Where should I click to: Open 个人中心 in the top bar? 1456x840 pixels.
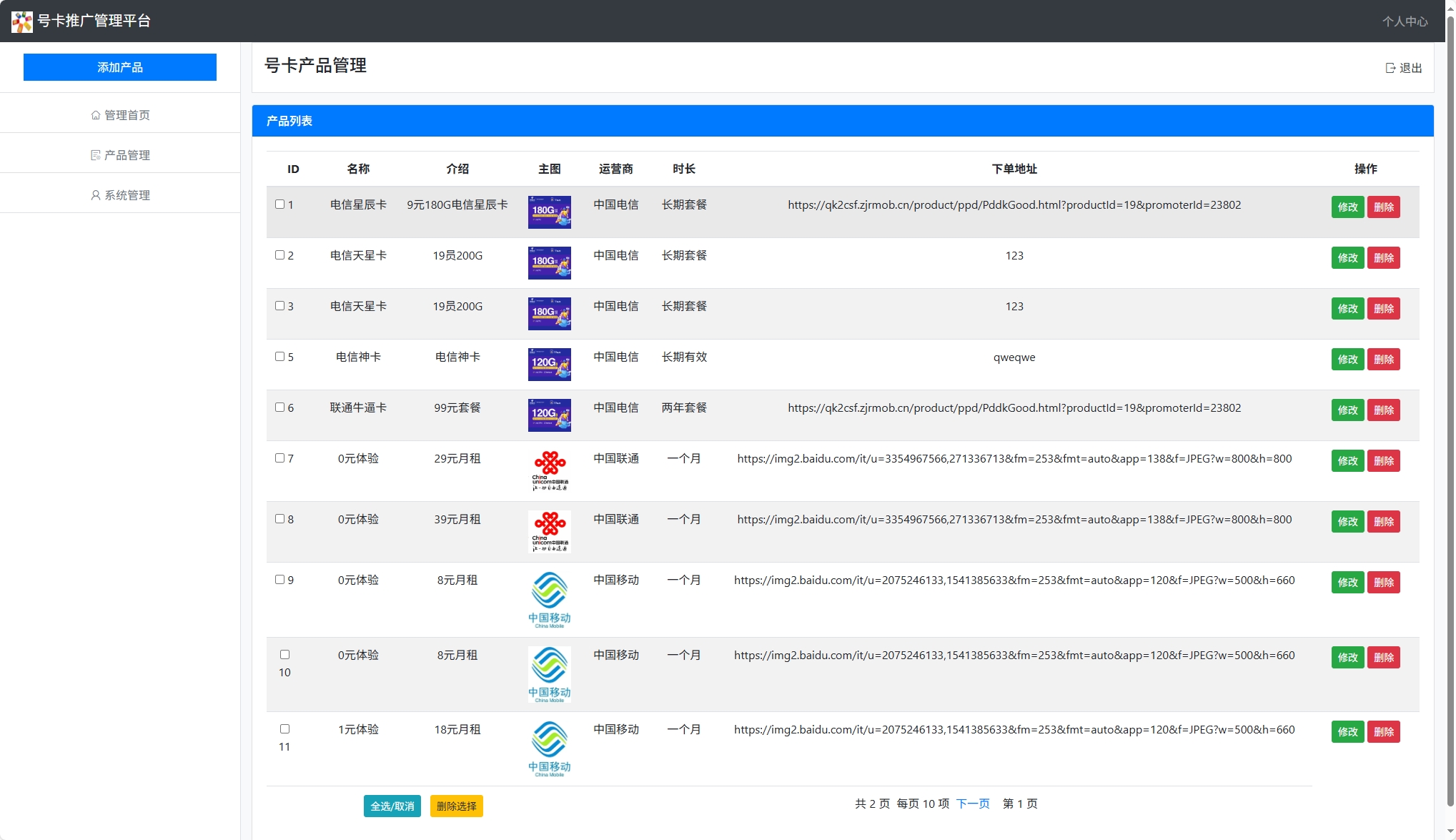[x=1405, y=21]
